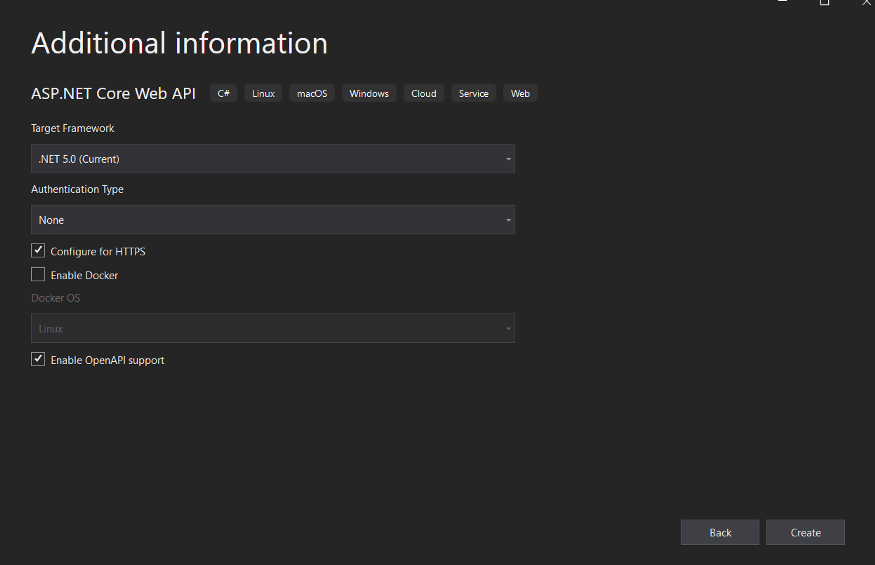This screenshot has width=875, height=565.
Task: Enable the Docker checkbox
Action: [38, 274]
